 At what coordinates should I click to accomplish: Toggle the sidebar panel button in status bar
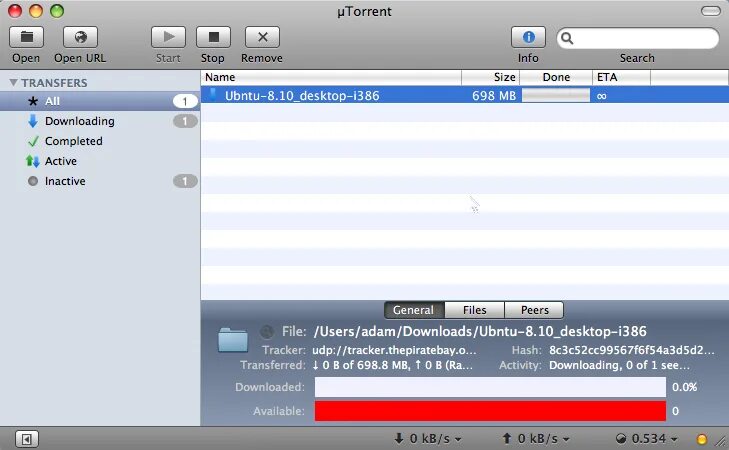(x=27, y=439)
